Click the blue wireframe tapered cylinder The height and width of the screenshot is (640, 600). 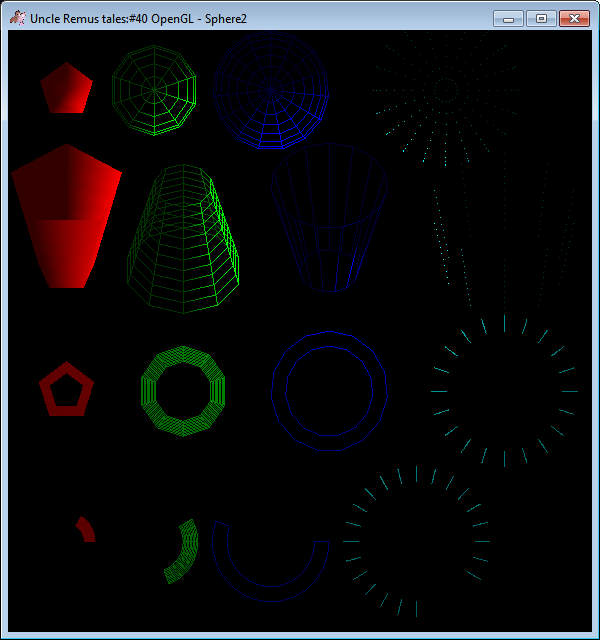[x=328, y=218]
